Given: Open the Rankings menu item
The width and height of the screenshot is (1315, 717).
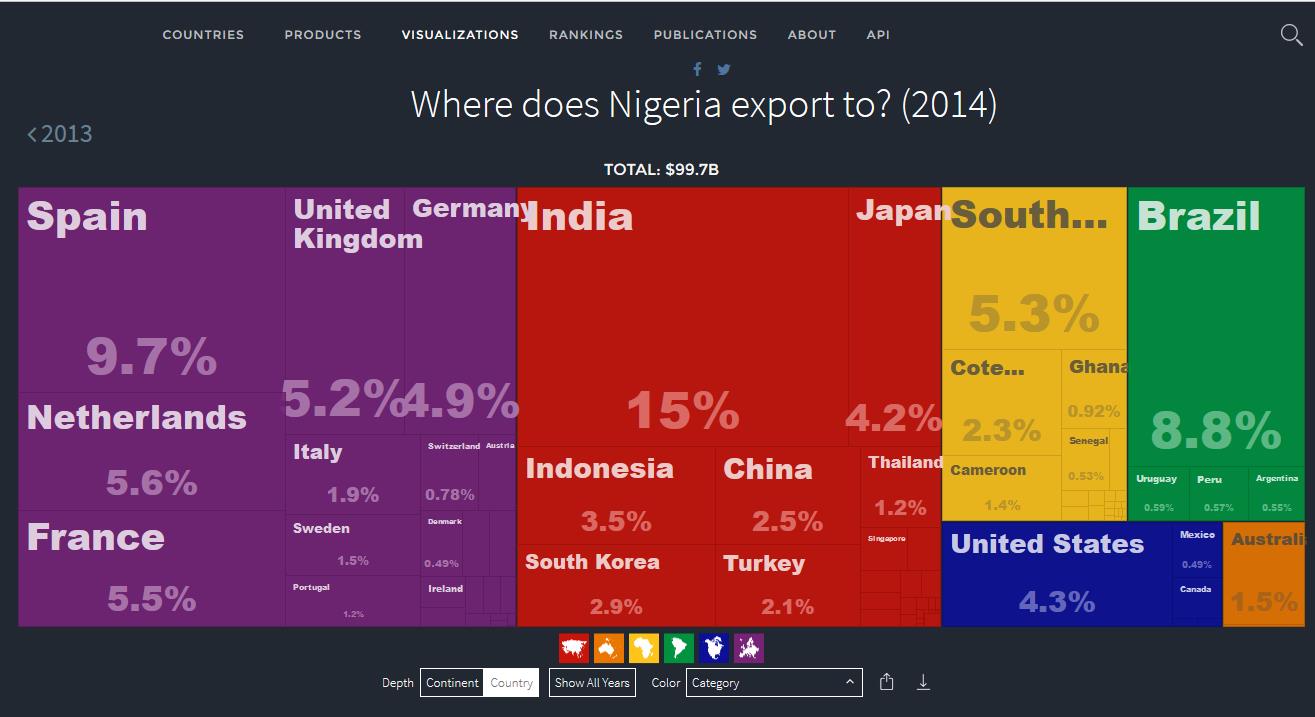Looking at the screenshot, I should click(586, 35).
